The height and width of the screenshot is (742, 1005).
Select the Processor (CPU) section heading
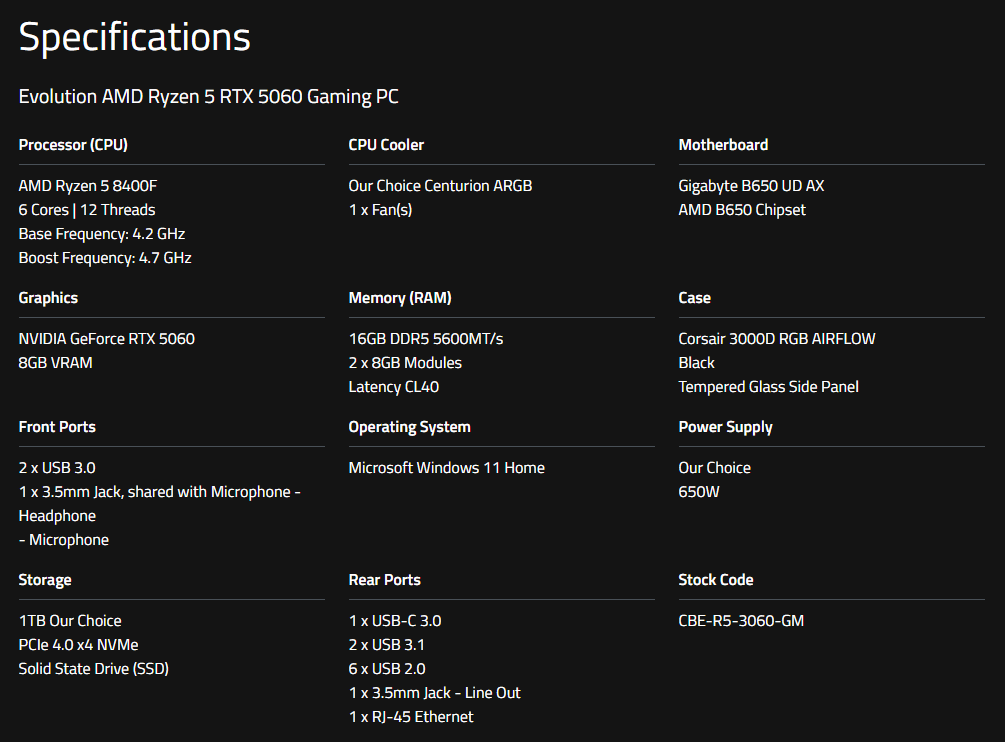point(73,145)
